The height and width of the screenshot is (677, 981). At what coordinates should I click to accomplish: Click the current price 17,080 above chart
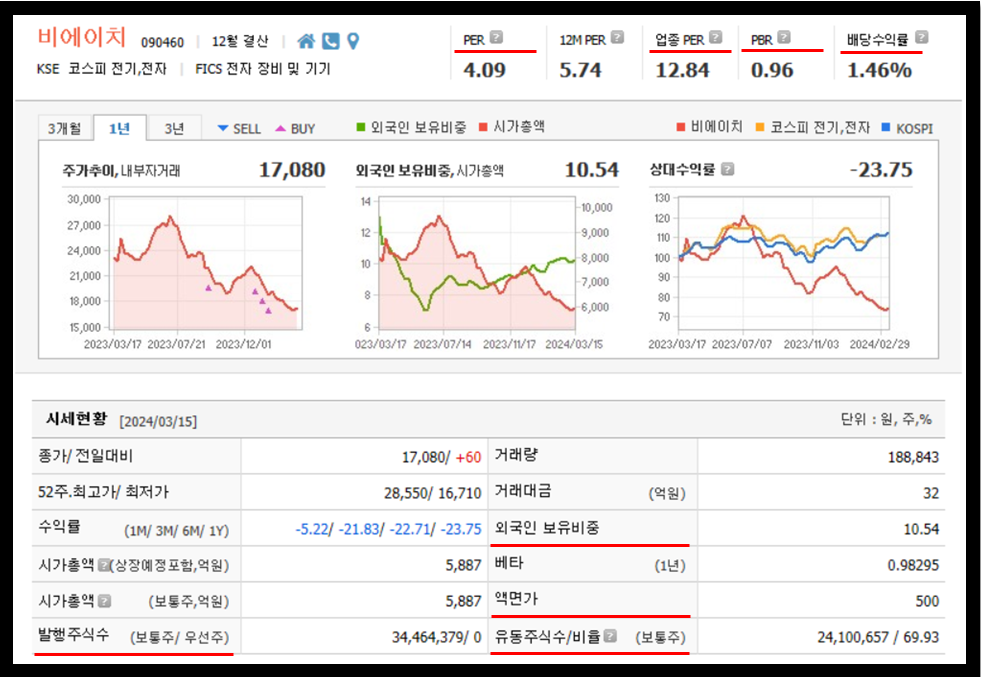[292, 170]
